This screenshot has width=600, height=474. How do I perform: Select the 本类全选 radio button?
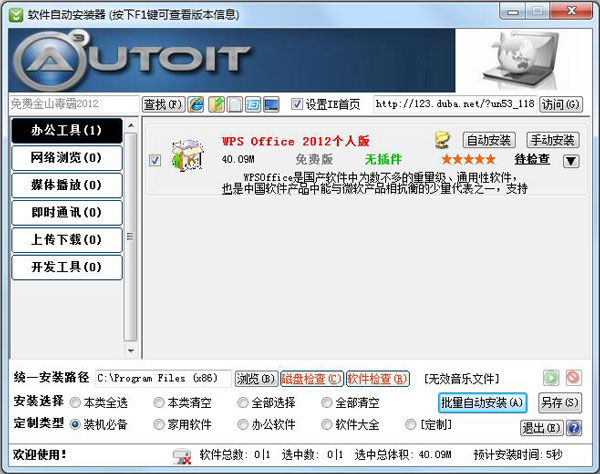(75, 403)
